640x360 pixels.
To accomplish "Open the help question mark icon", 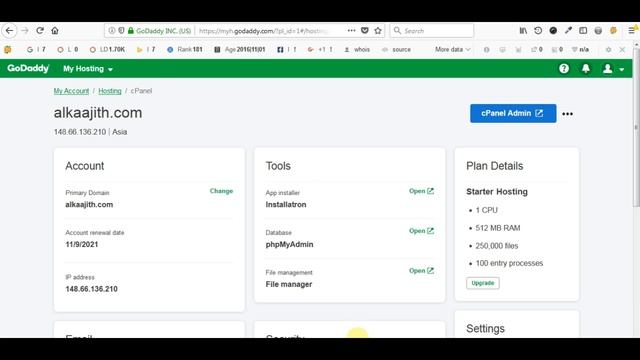I will 564,69.
